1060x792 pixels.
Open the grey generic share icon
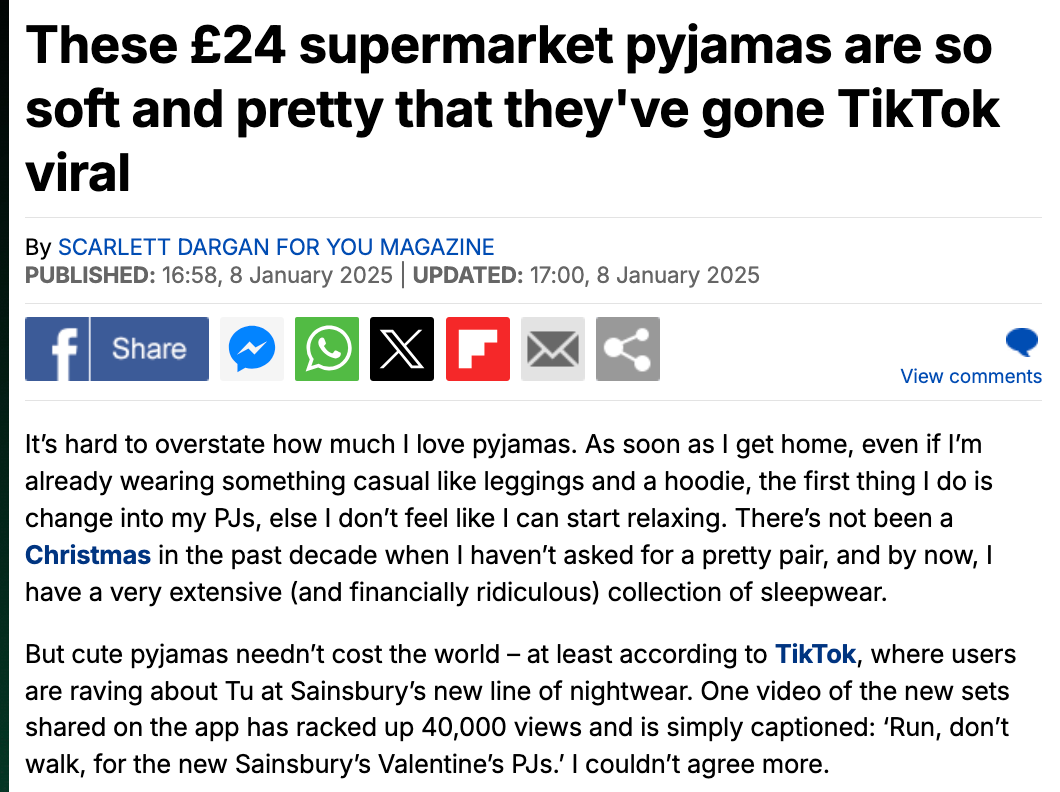click(628, 349)
